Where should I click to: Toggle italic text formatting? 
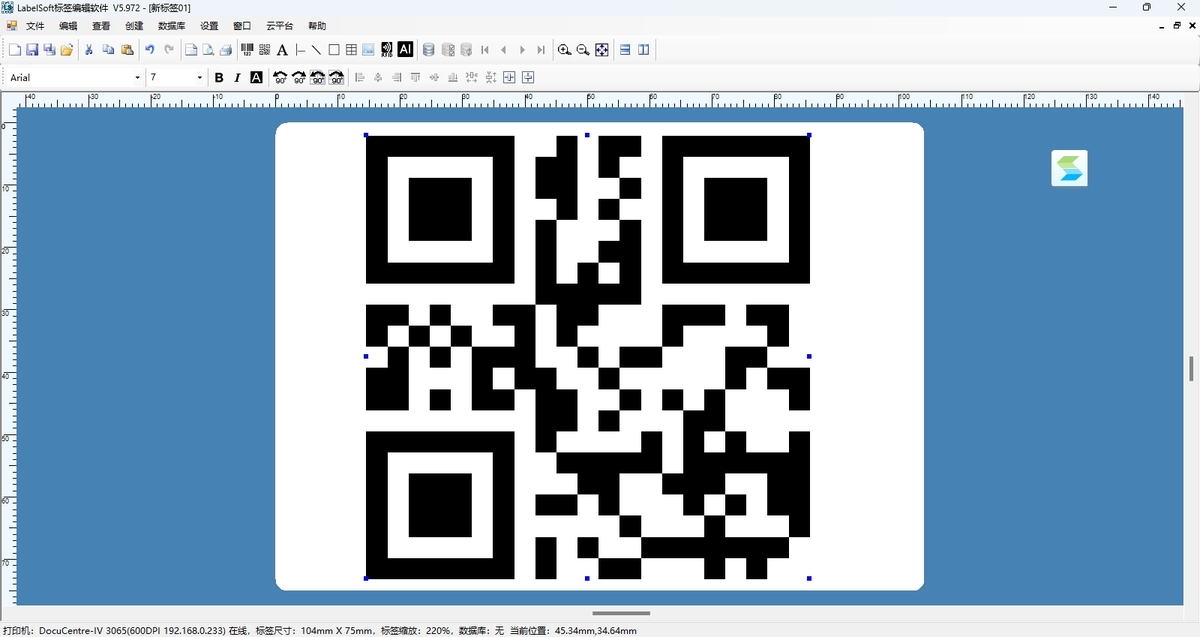pos(237,78)
